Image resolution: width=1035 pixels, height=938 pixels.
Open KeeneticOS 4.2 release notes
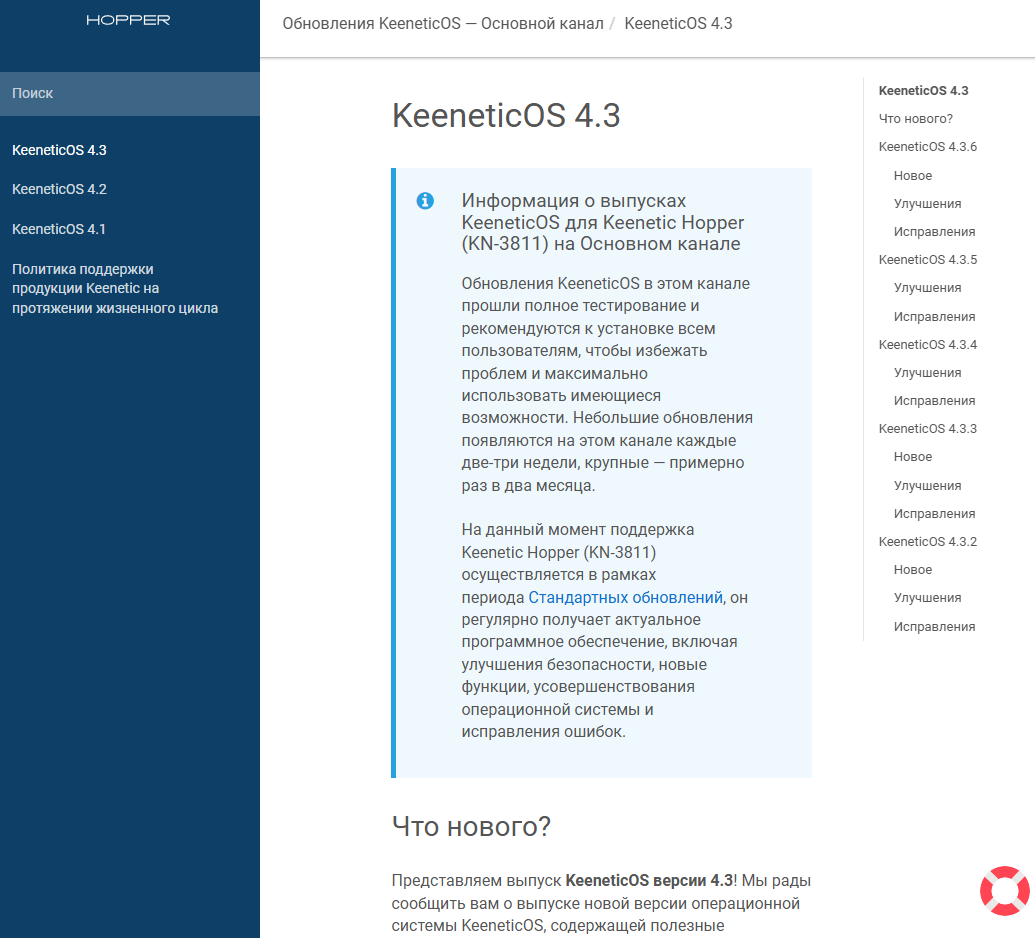59,190
